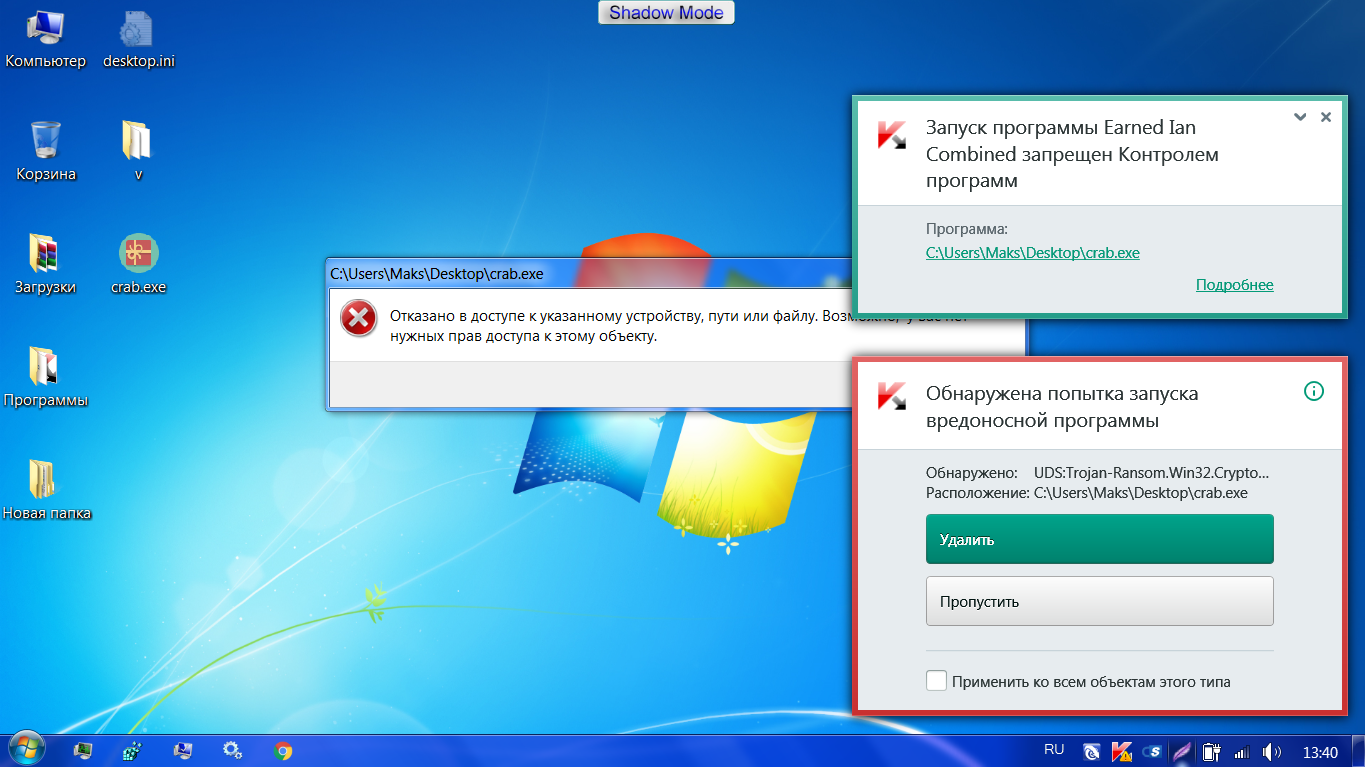Select the crab.exe desktop file
This screenshot has width=1365, height=767.
(x=138, y=264)
